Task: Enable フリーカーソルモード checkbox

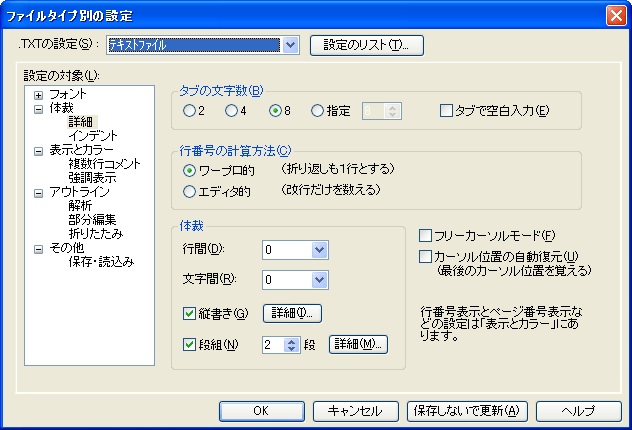Action: point(425,236)
